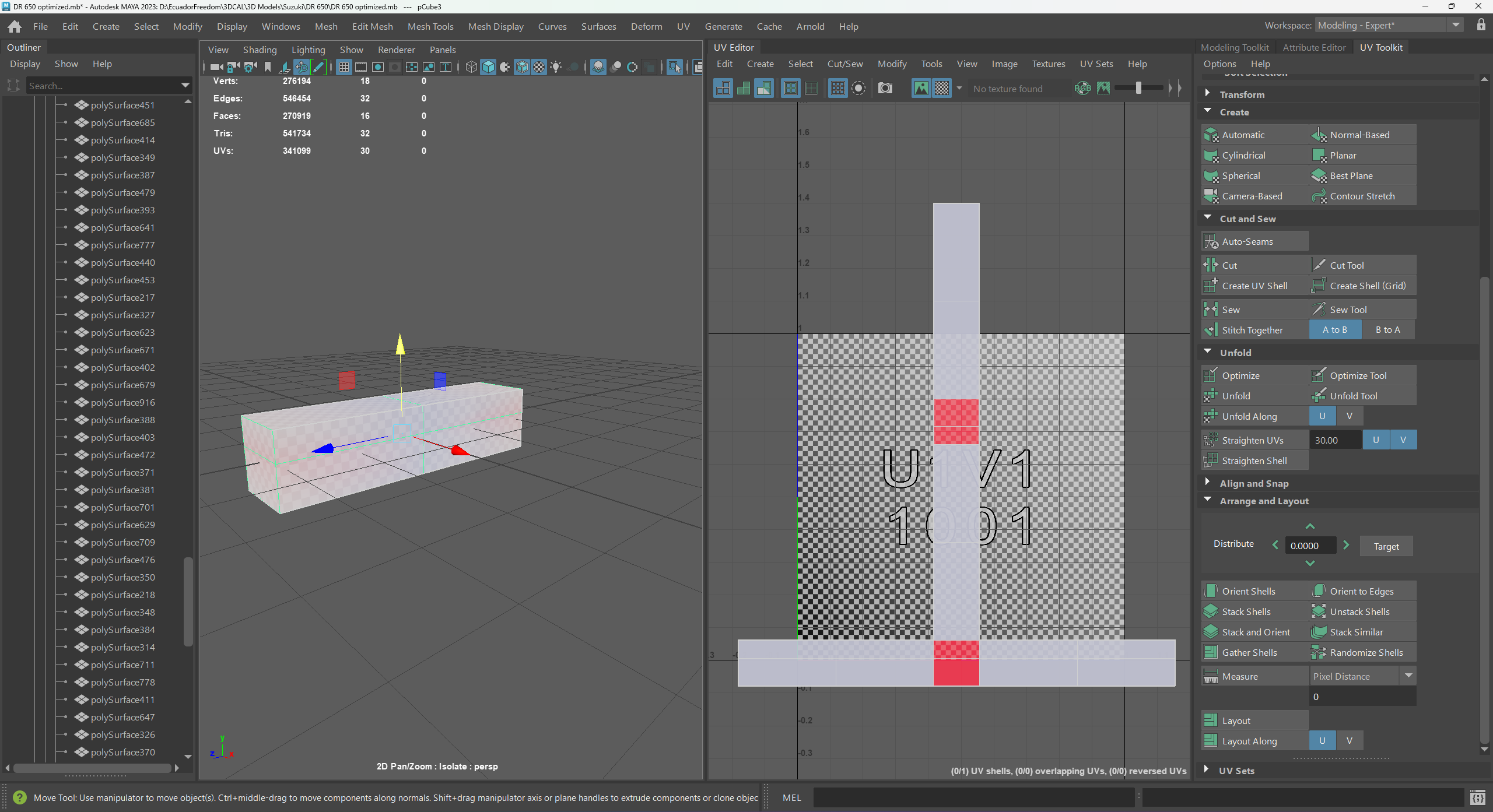Screen dimensions: 1493x812
Task: Toggle Wireframe on Shaded icon
Action: [x=522, y=68]
